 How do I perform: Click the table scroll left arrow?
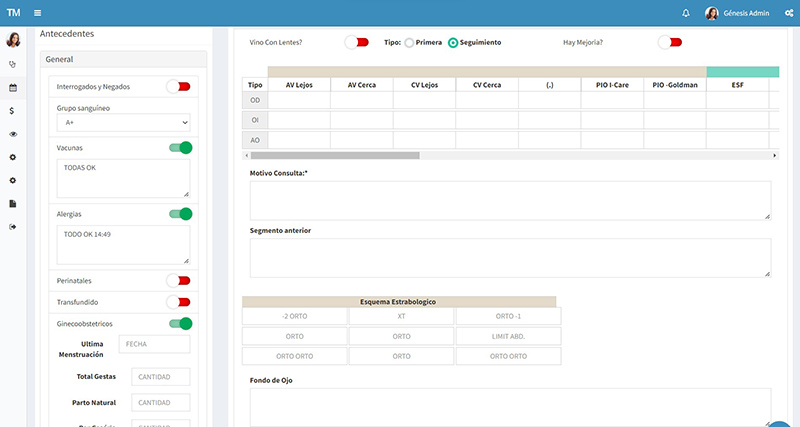pos(247,156)
